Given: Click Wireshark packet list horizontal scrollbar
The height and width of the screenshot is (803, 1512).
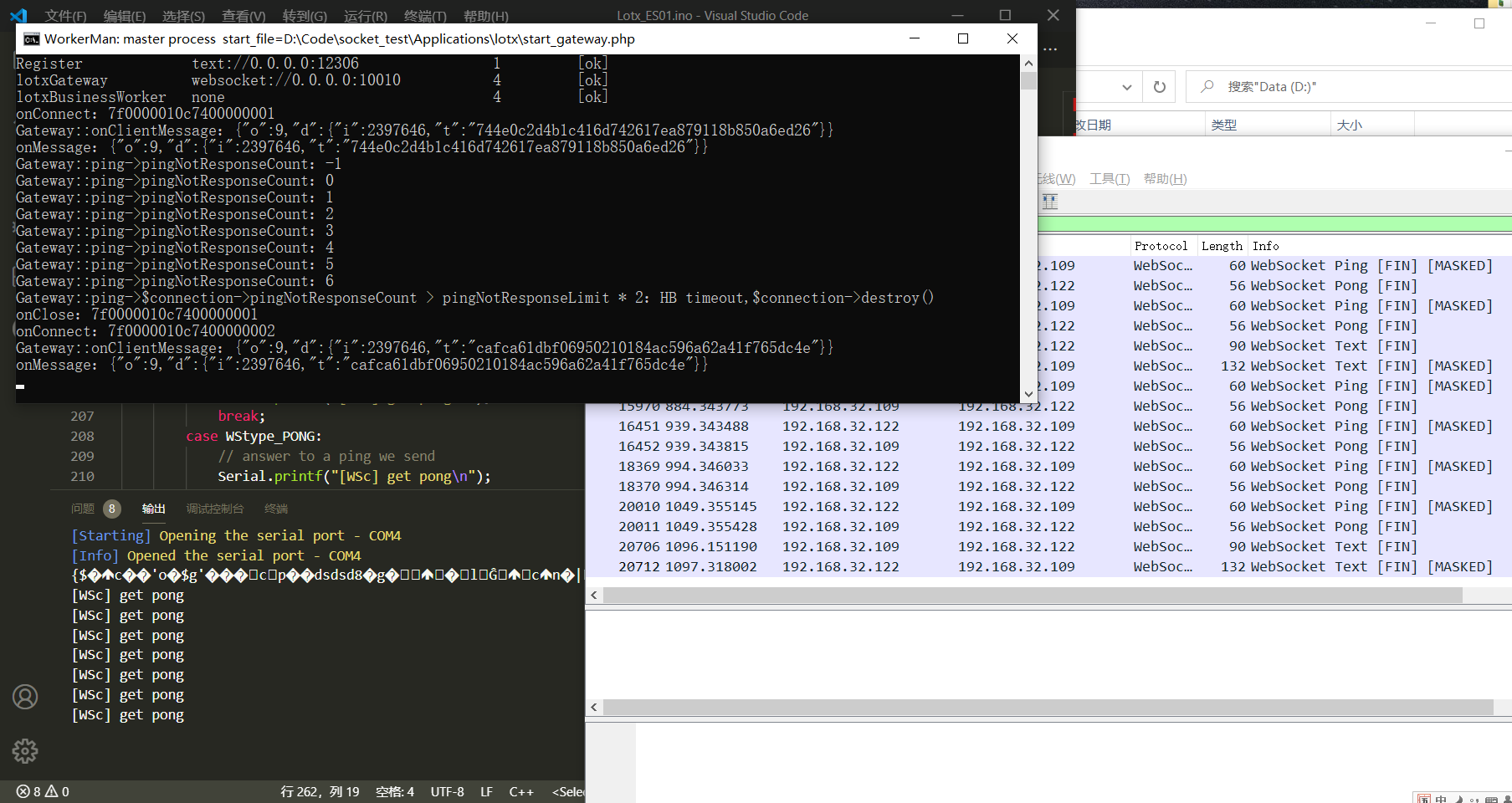Looking at the screenshot, I should pos(1033,596).
